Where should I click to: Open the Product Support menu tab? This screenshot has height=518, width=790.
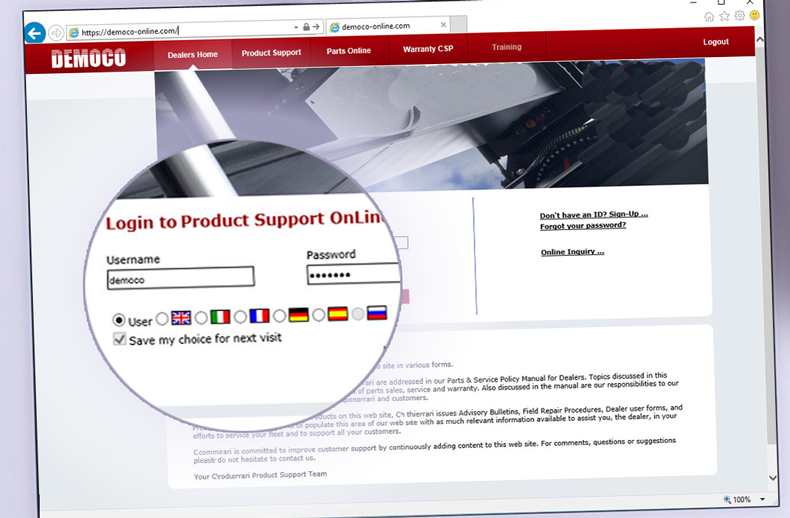[x=271, y=50]
